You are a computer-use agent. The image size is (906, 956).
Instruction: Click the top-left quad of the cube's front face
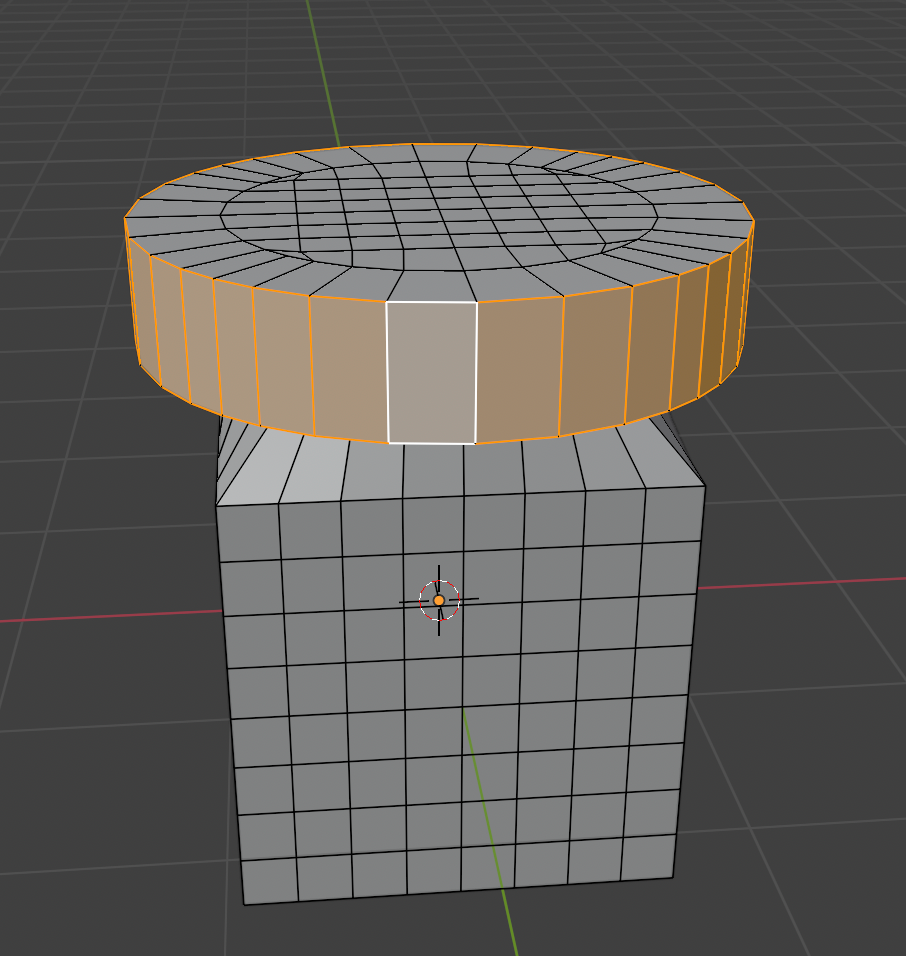coord(248,533)
